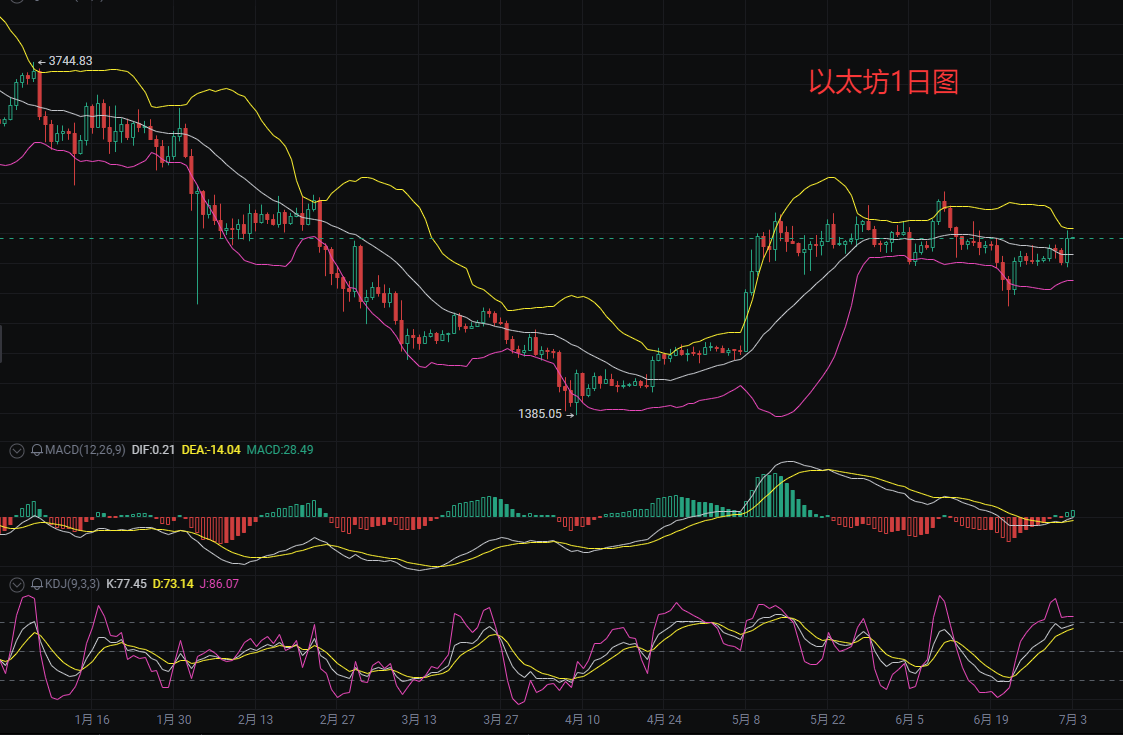Collapse the MACD indicator panel chevron
The width and height of the screenshot is (1123, 735).
[16, 451]
